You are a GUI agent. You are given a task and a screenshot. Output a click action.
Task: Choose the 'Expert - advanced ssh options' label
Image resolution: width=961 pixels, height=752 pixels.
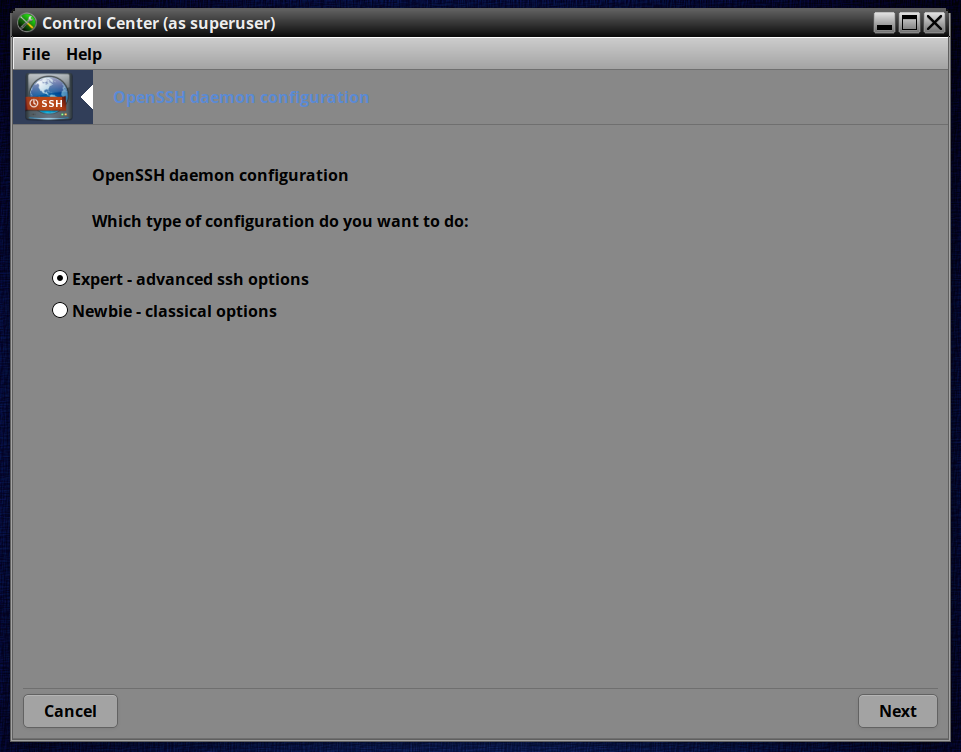pyautogui.click(x=191, y=279)
